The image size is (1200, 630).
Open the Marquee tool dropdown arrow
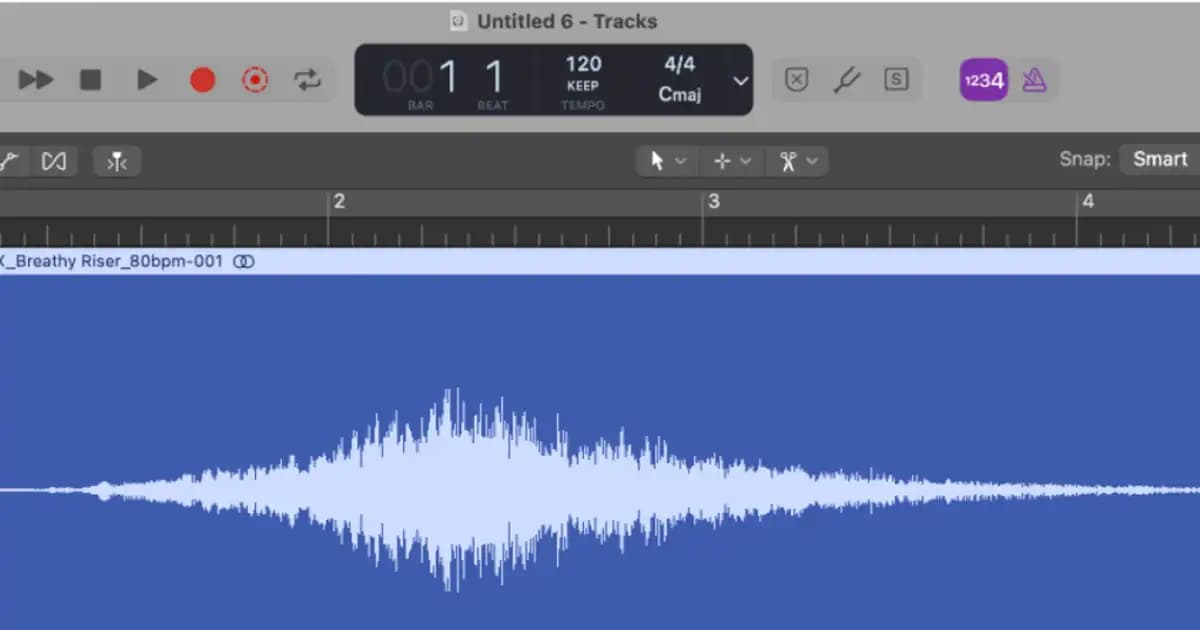[747, 161]
